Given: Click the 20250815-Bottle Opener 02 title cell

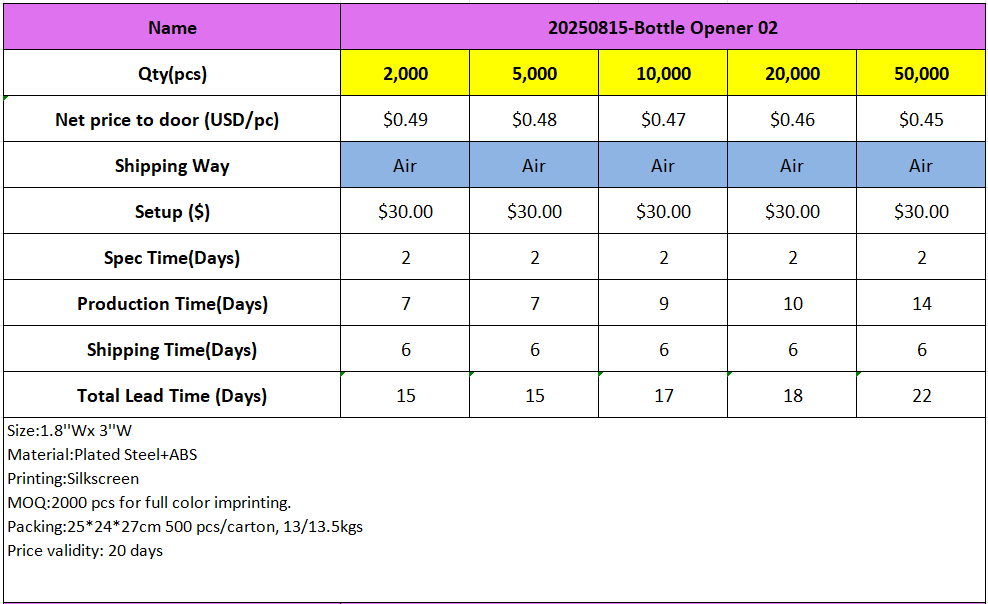Looking at the screenshot, I should [662, 27].
